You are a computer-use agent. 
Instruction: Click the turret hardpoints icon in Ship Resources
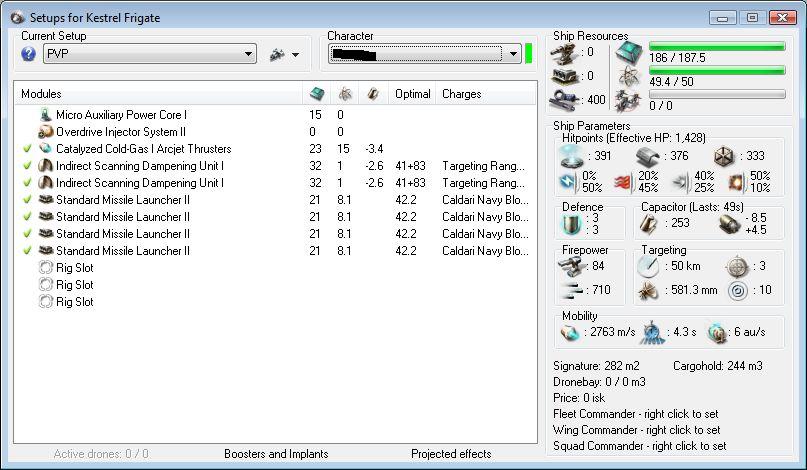coord(564,53)
